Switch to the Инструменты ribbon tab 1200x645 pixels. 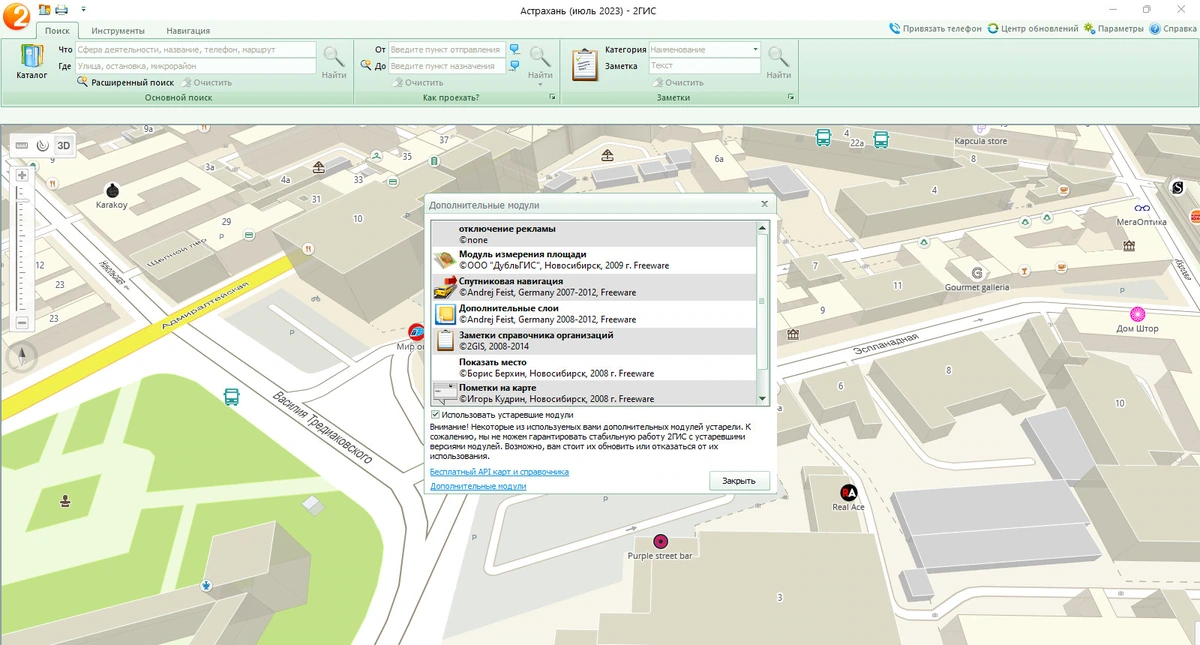116,30
